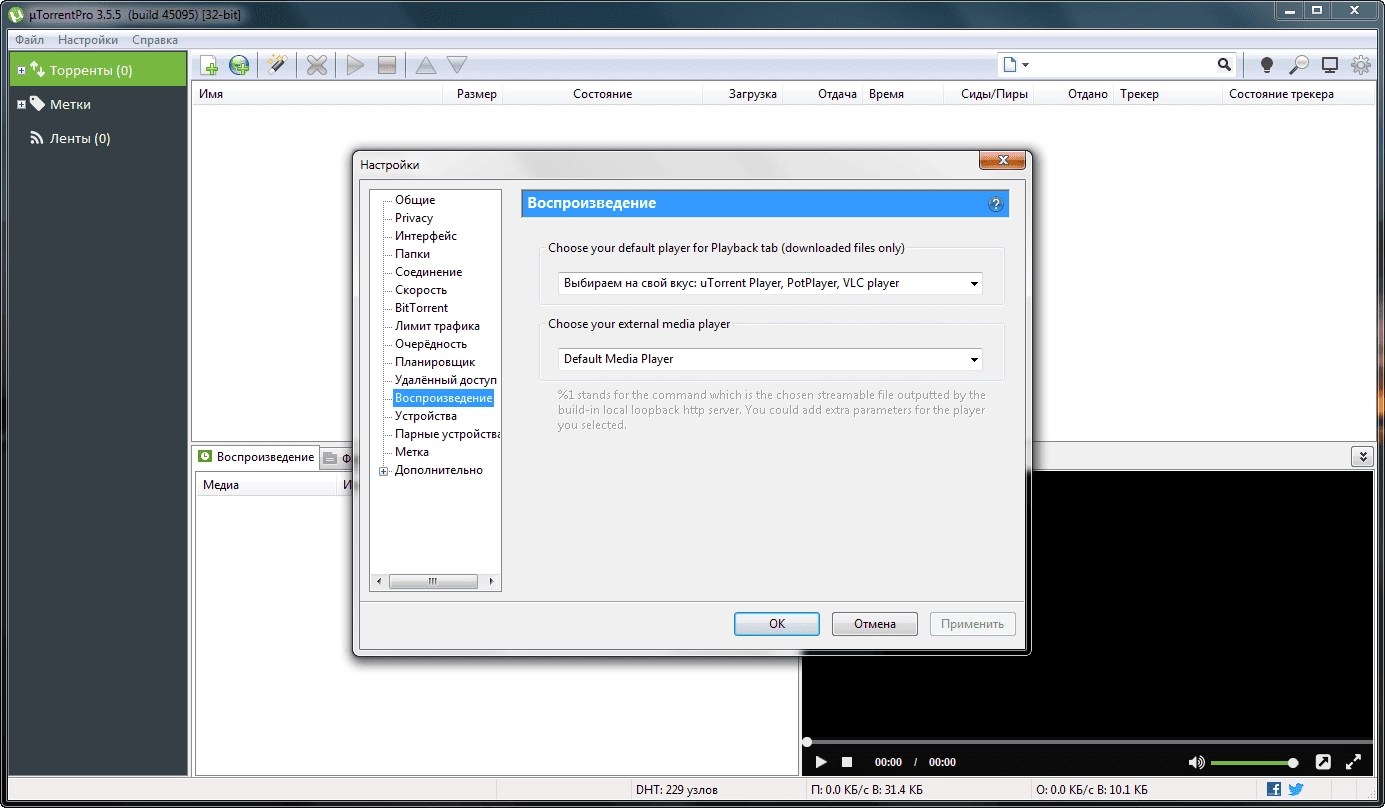This screenshot has width=1385, height=808.
Task: Open the Facebook icon in status bar
Action: [1274, 789]
